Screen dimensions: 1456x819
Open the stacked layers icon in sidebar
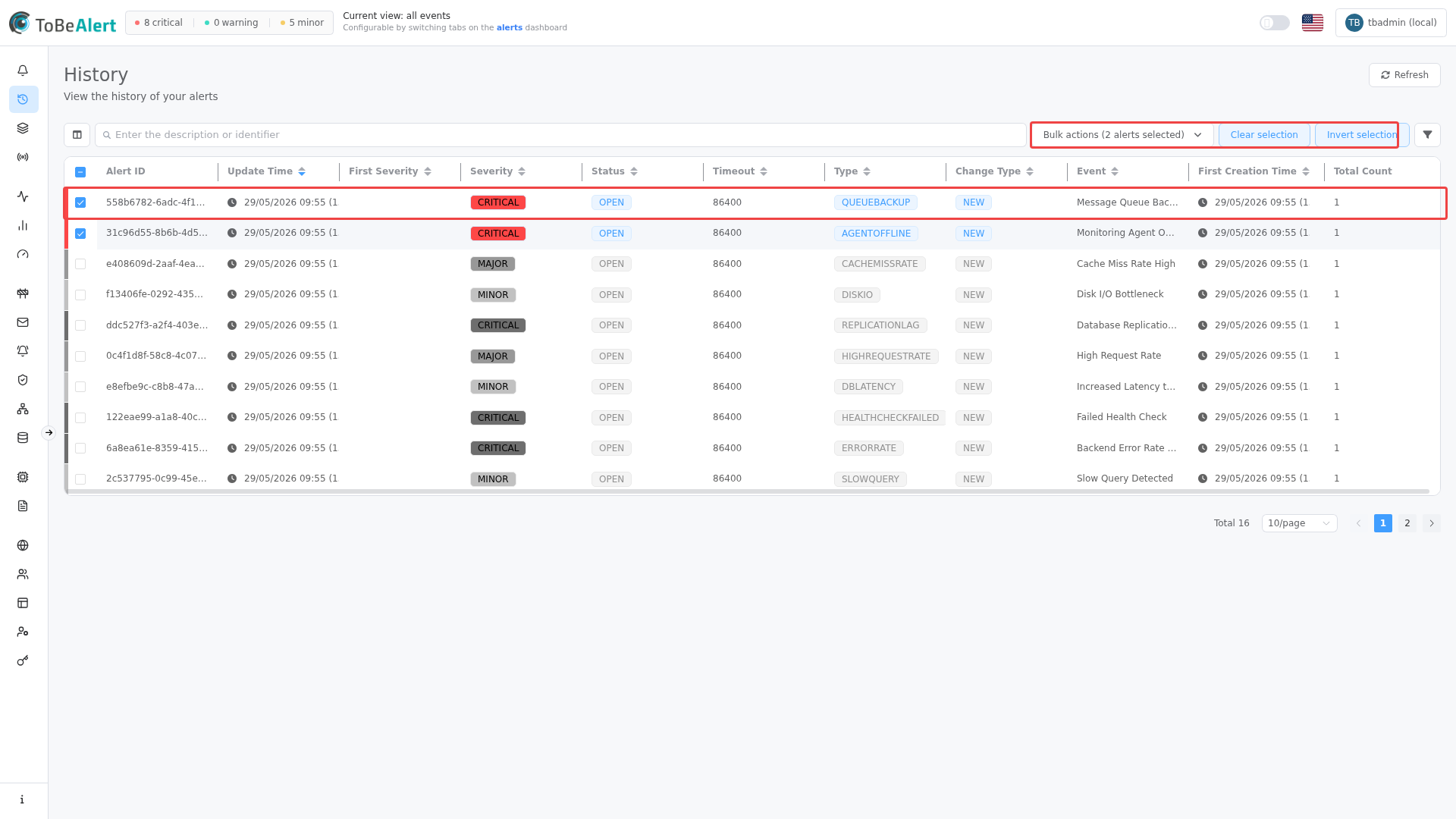point(23,128)
